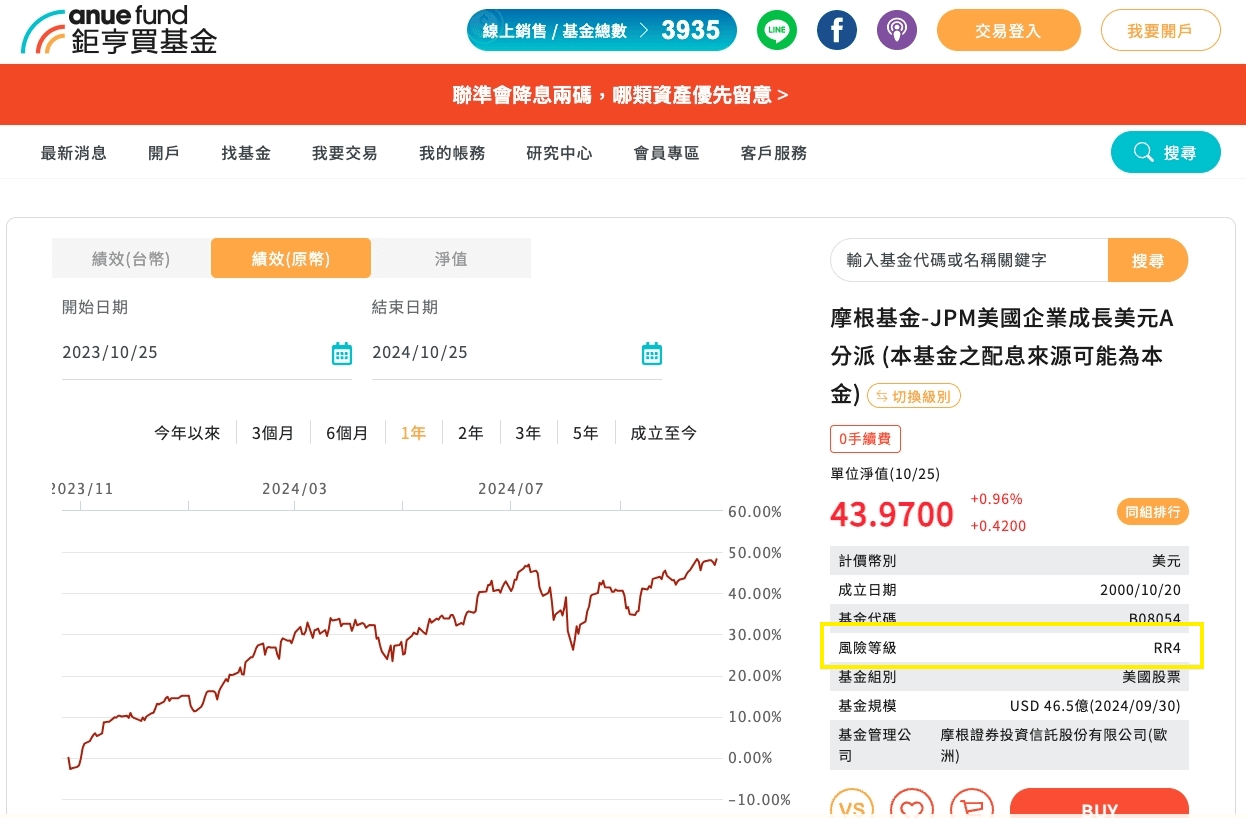Focus the fund code keyword search box
Screen dimensions: 1246x818
point(969,260)
